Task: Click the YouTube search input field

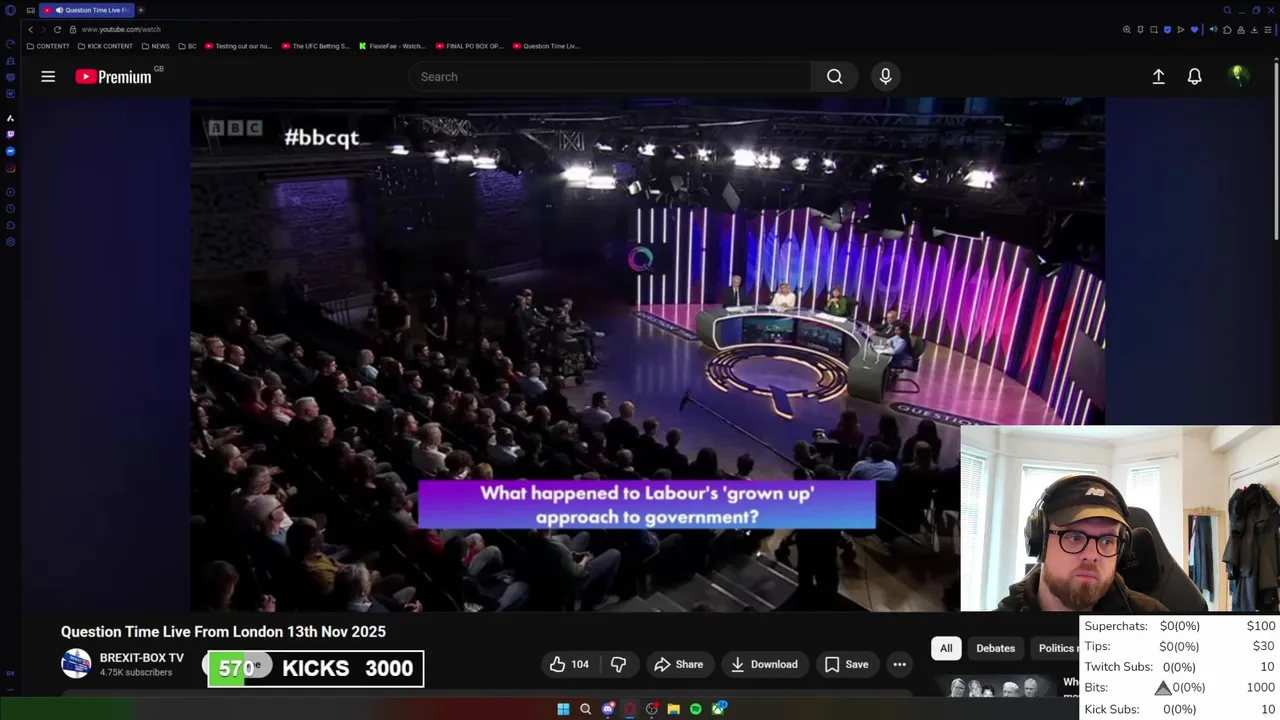Action: 610,76
